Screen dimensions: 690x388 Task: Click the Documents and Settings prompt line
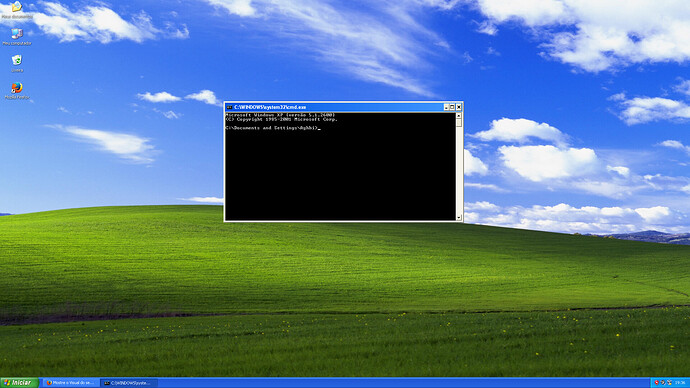273,128
